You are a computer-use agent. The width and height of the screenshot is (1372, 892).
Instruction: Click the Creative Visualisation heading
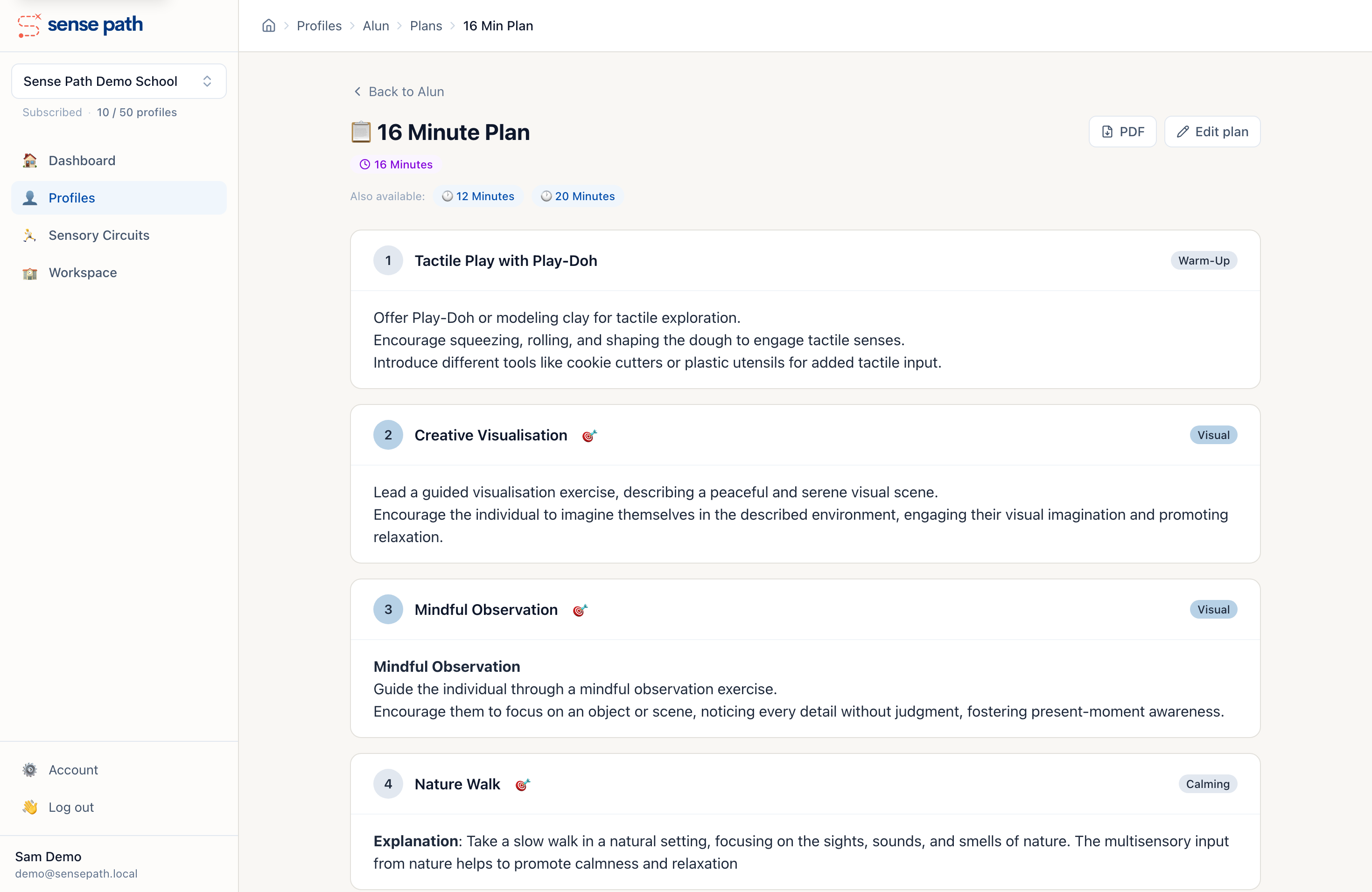490,436
